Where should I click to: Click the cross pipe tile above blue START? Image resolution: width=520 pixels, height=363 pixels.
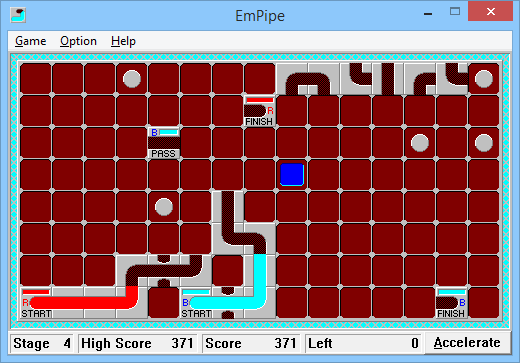point(164,271)
